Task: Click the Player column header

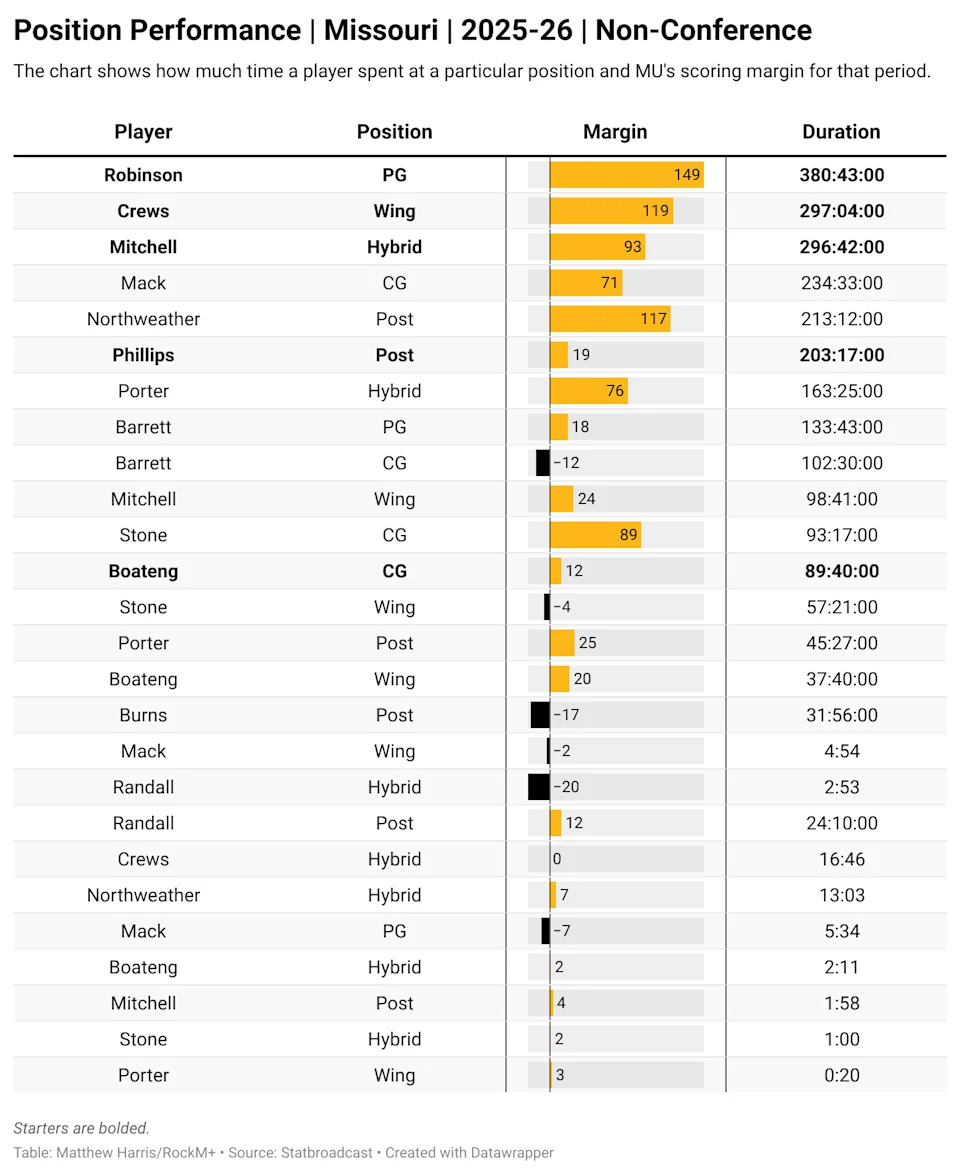Action: pyautogui.click(x=143, y=132)
